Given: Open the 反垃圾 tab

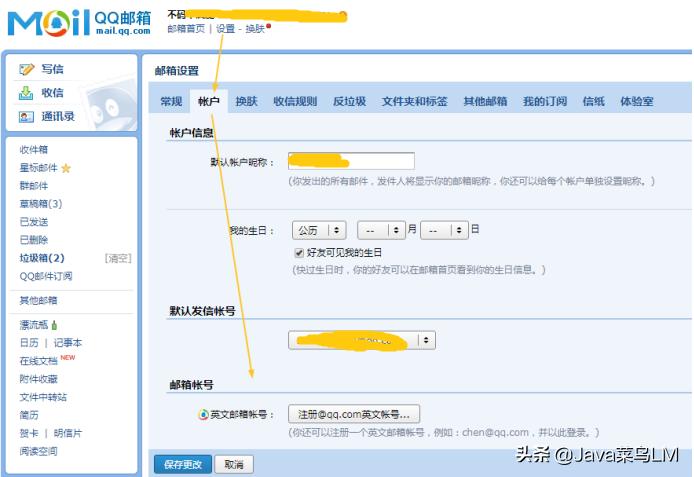Looking at the screenshot, I should (x=350, y=101).
